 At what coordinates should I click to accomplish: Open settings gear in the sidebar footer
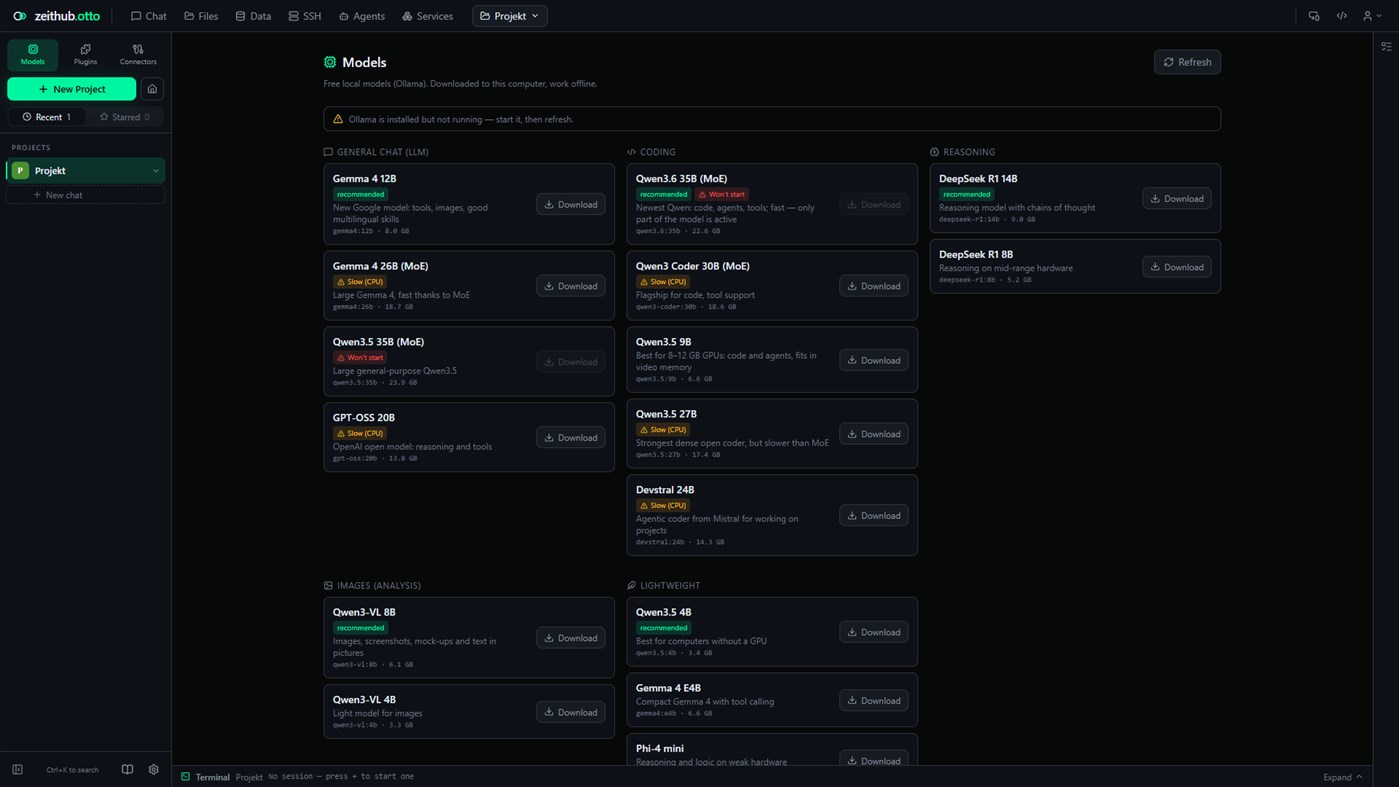click(x=154, y=770)
